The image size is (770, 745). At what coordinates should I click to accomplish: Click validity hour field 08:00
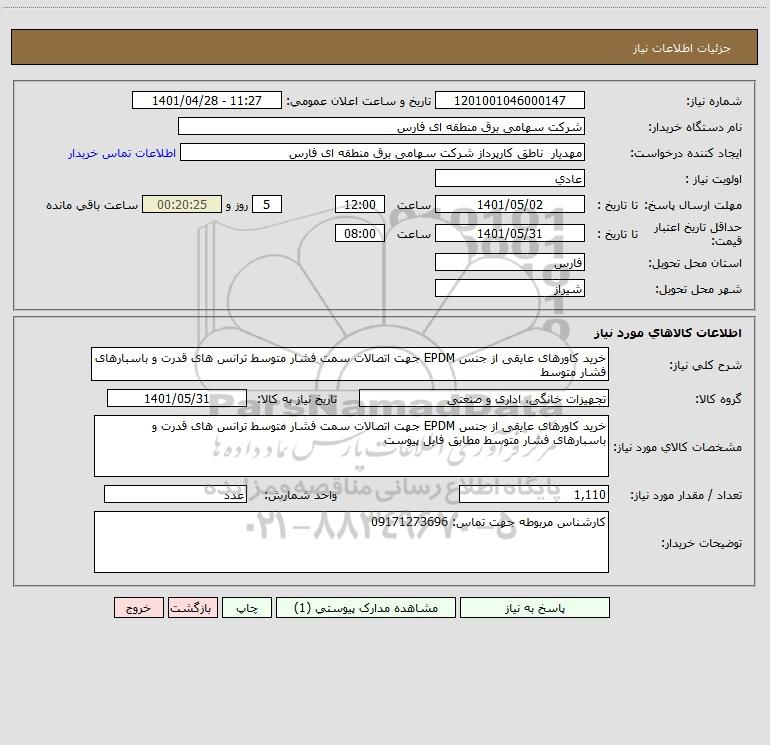click(x=359, y=233)
